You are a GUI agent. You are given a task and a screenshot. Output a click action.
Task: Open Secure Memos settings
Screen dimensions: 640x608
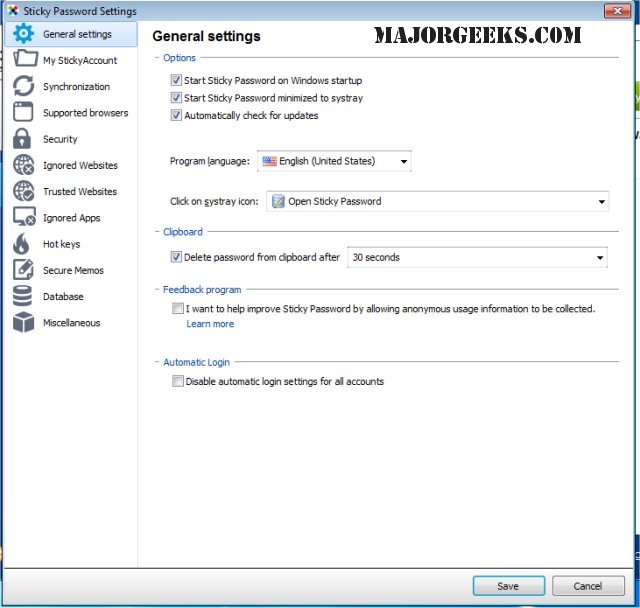coord(71,270)
